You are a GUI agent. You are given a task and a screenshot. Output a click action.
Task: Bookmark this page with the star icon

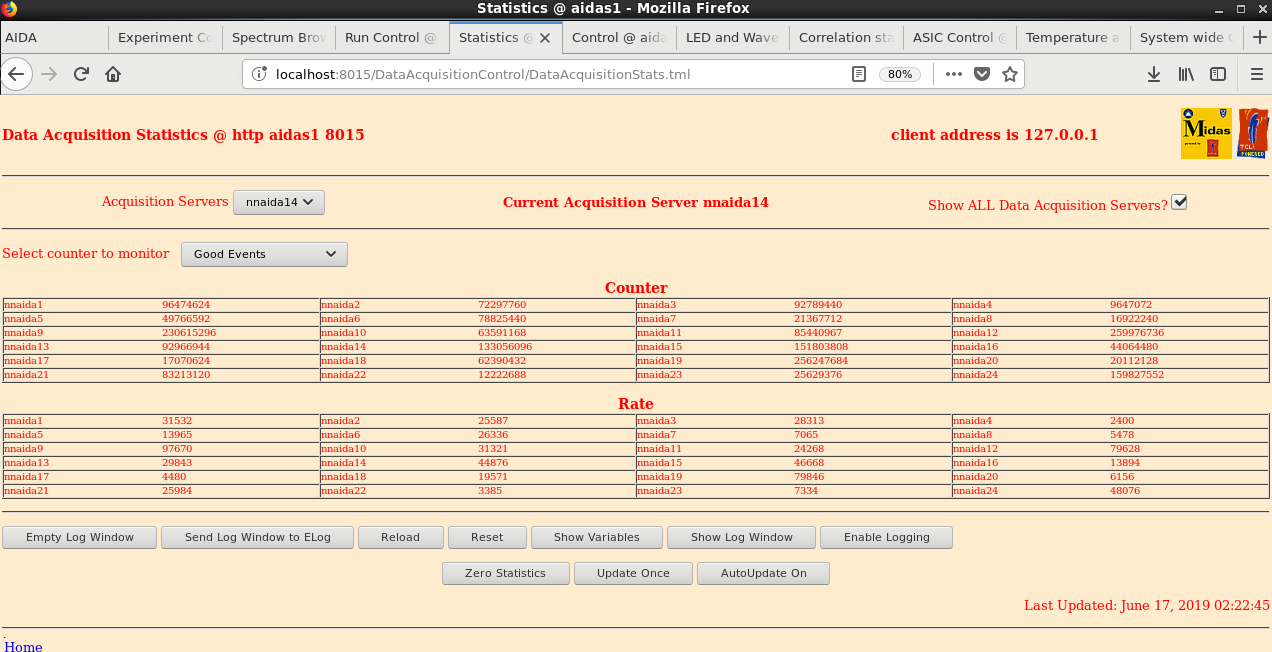pos(1010,74)
